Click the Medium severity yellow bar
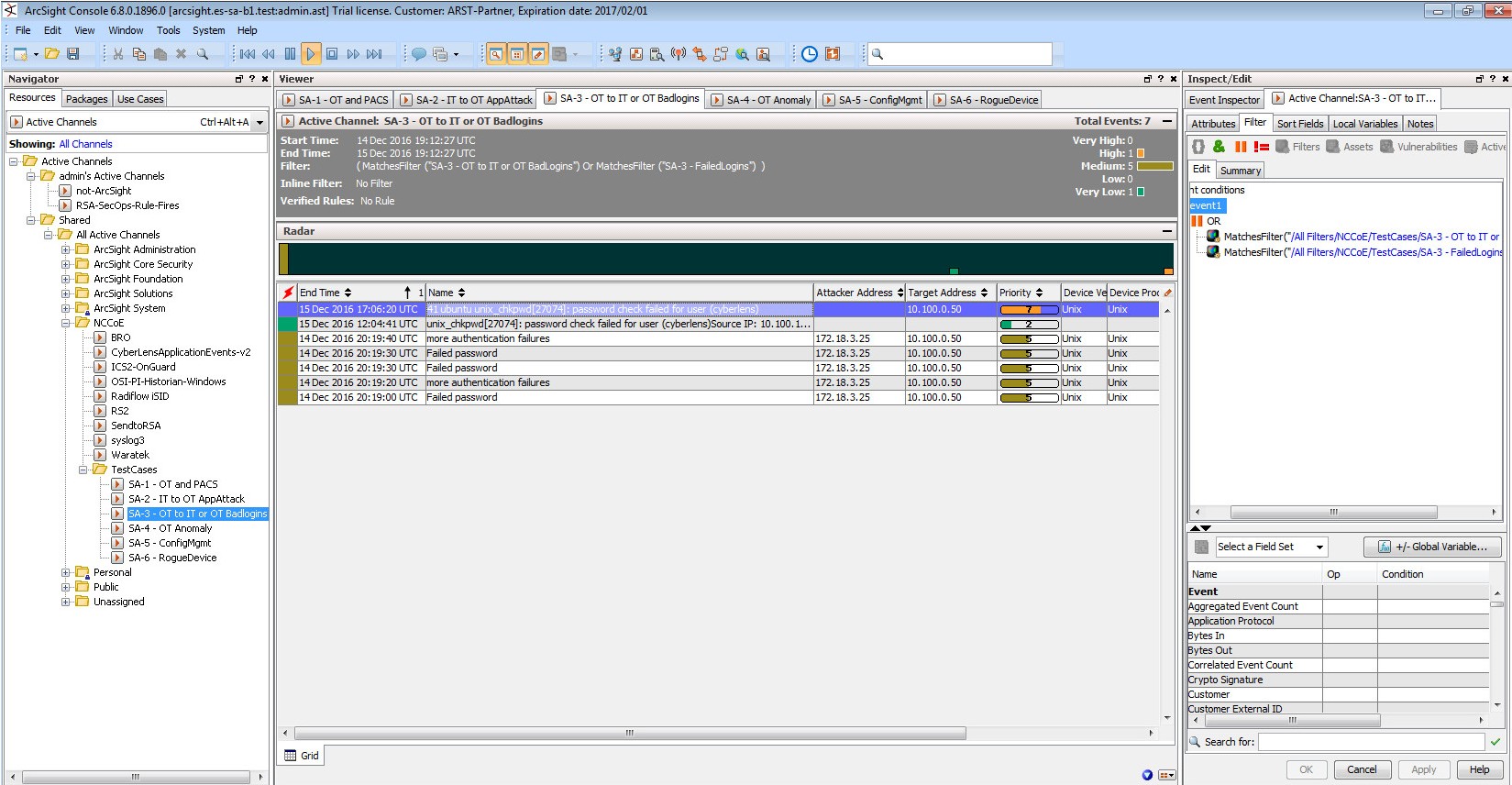Viewport: 1512px width, 785px height. pyautogui.click(x=1155, y=166)
